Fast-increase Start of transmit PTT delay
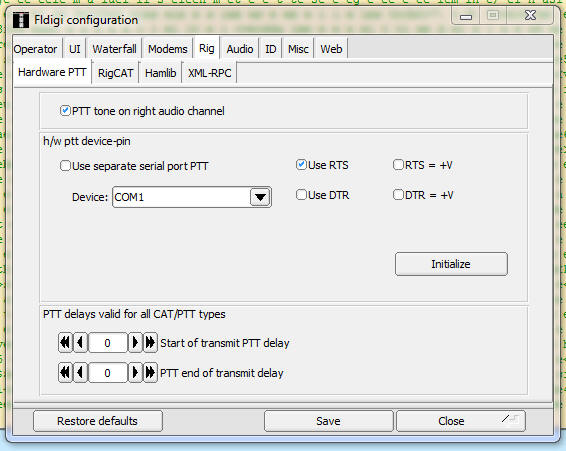This screenshot has width=566, height=451. pyautogui.click(x=150, y=342)
